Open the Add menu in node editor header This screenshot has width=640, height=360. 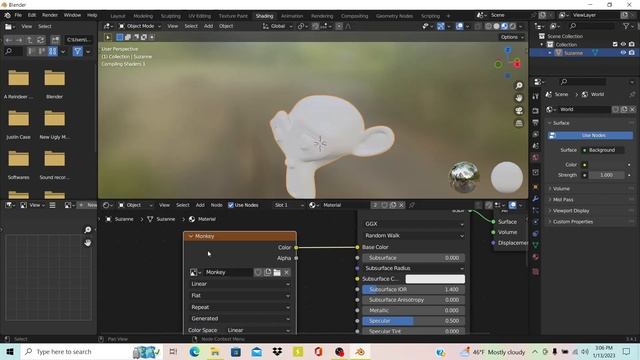[200, 205]
